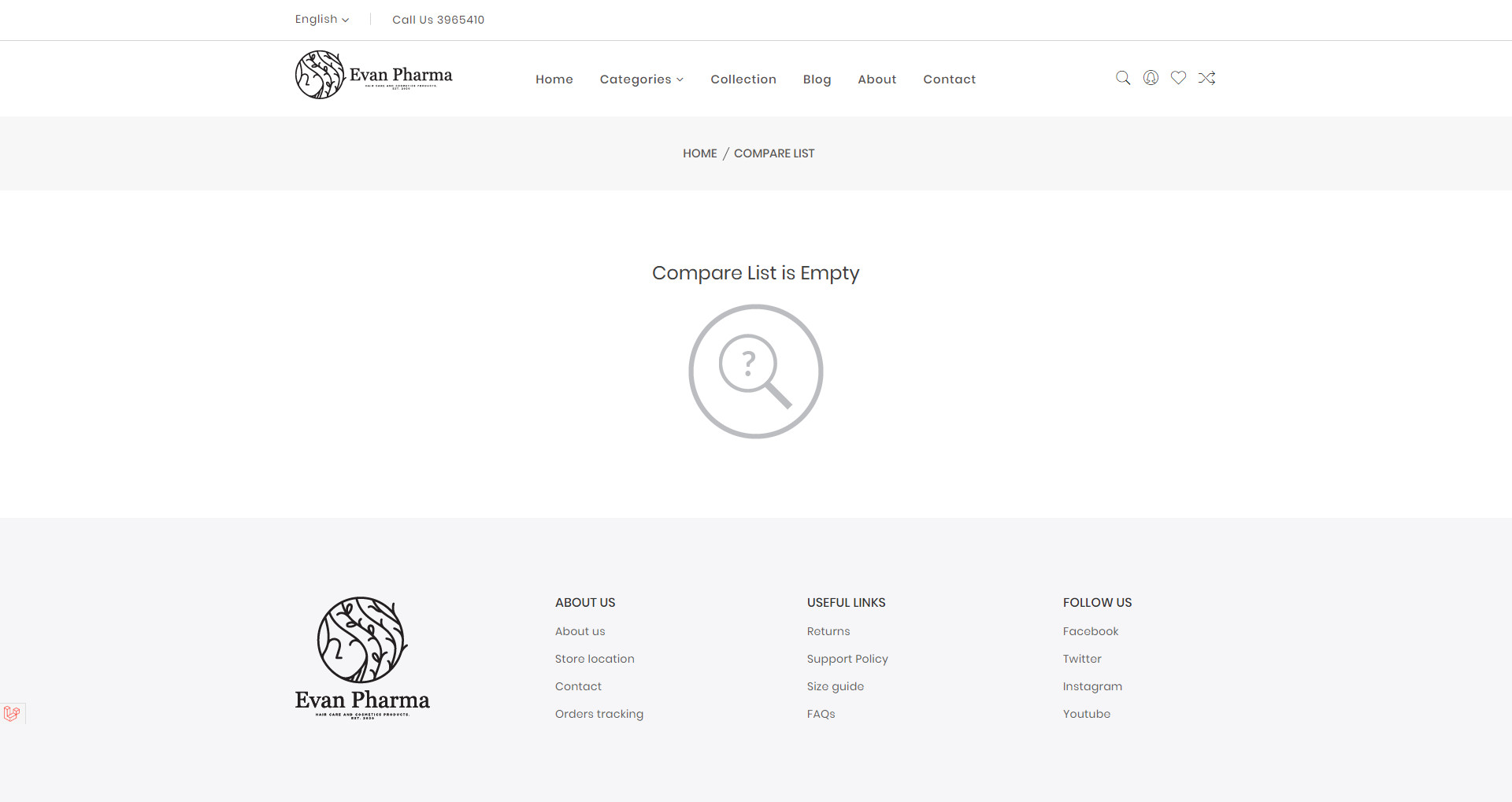Click the ABOUT US footer heading

point(585,603)
